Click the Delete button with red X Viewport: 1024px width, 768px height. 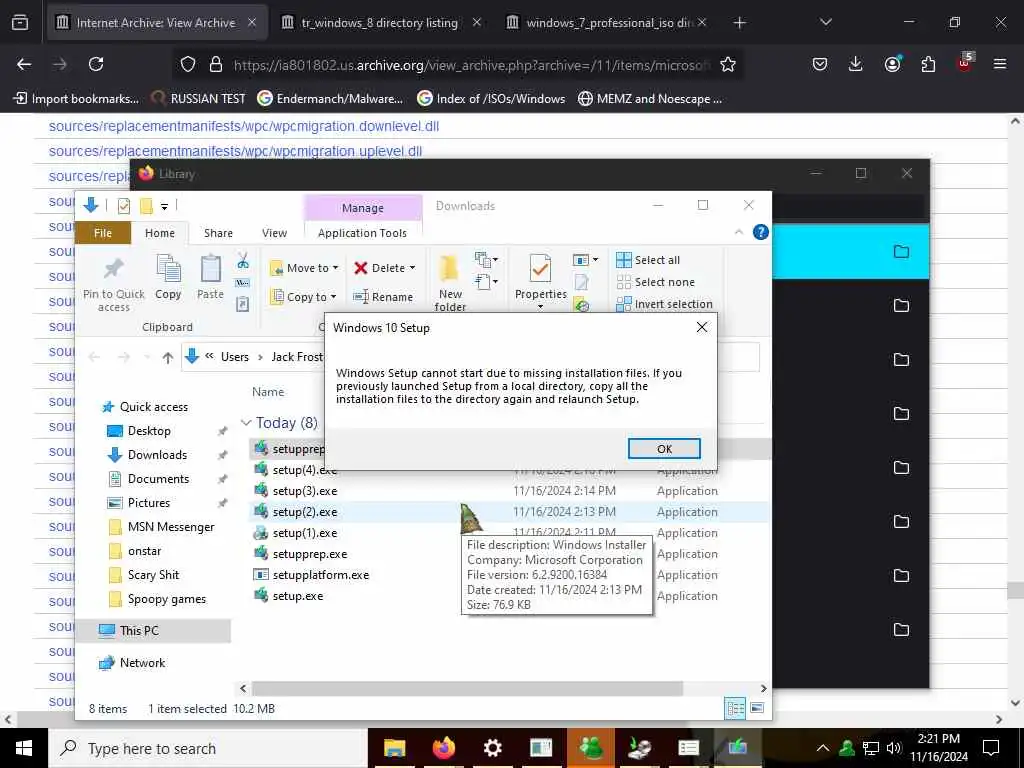coord(379,268)
